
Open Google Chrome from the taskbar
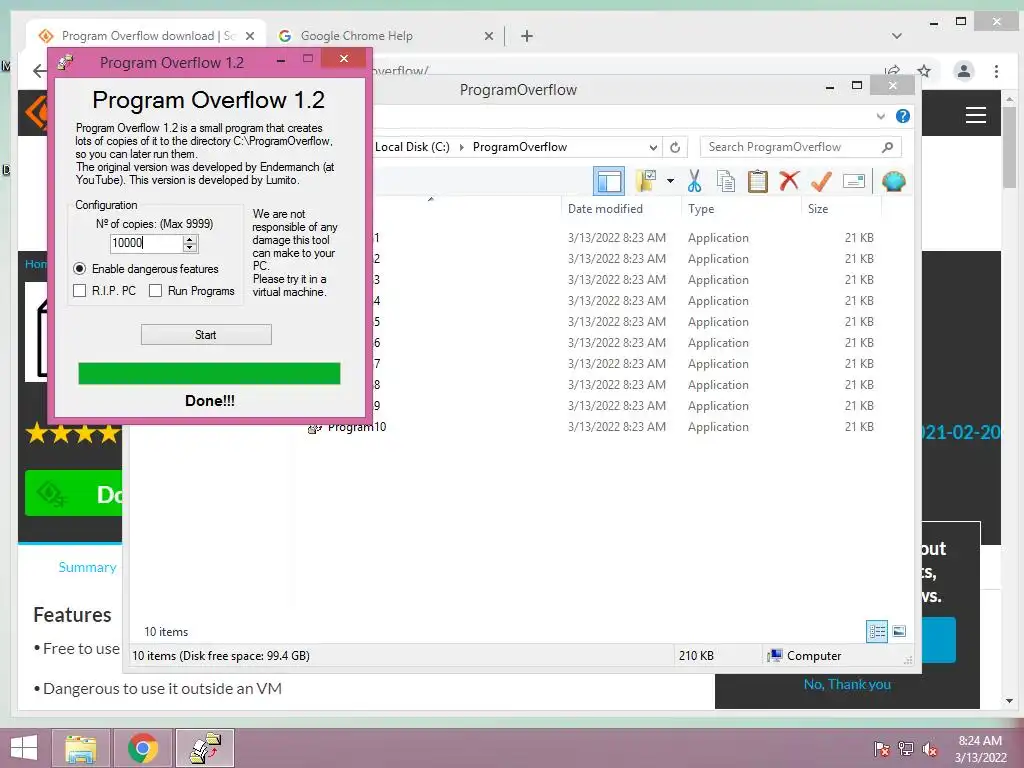pyautogui.click(x=142, y=748)
